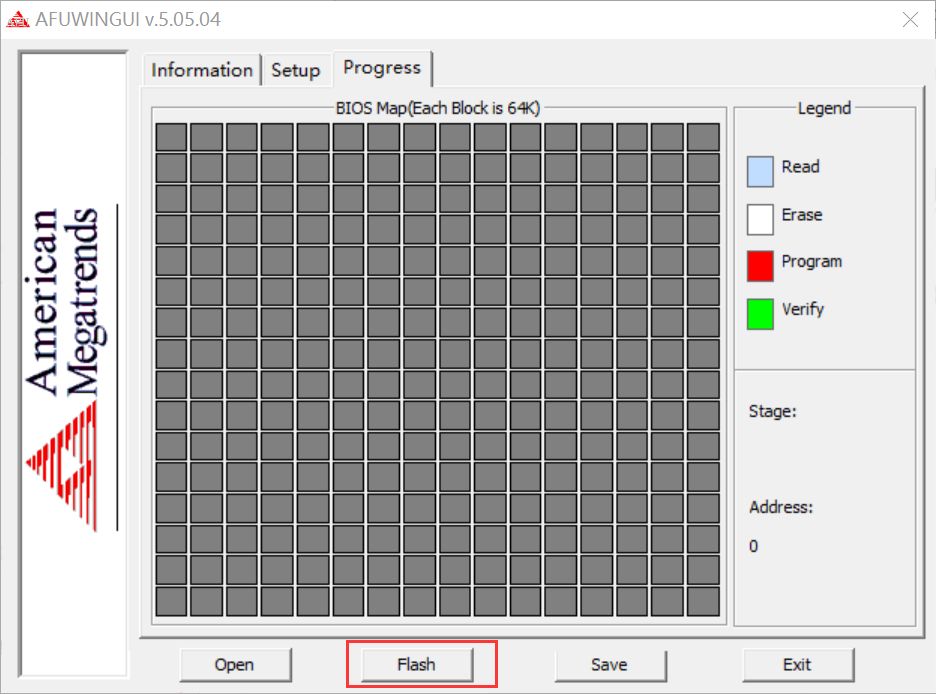Click the Save button
The width and height of the screenshot is (936, 694).
[609, 664]
